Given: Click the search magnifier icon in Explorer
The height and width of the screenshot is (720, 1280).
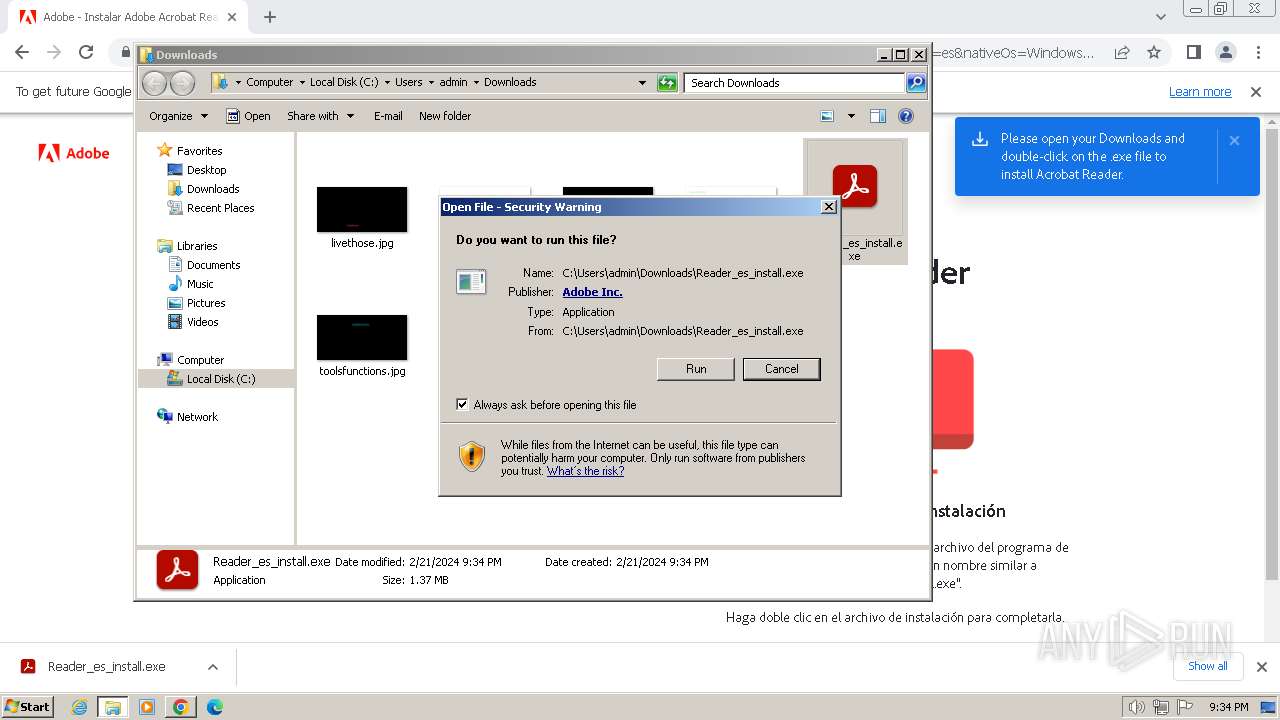Looking at the screenshot, I should click(x=916, y=83).
